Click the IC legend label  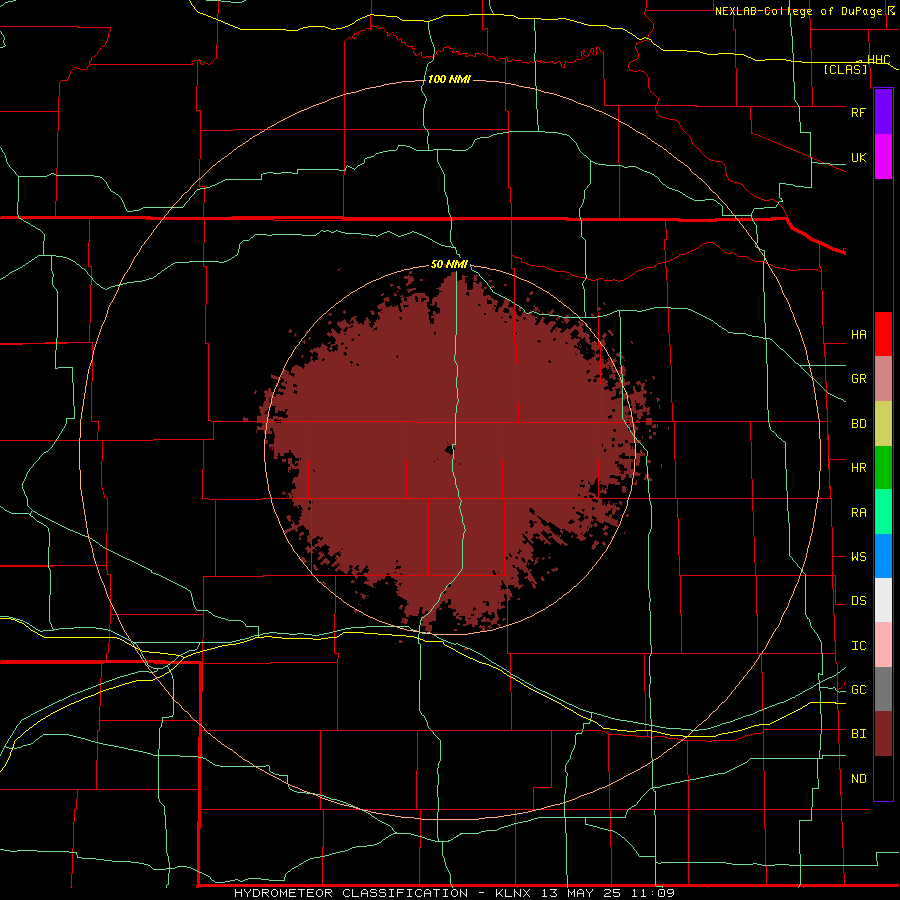coord(859,646)
